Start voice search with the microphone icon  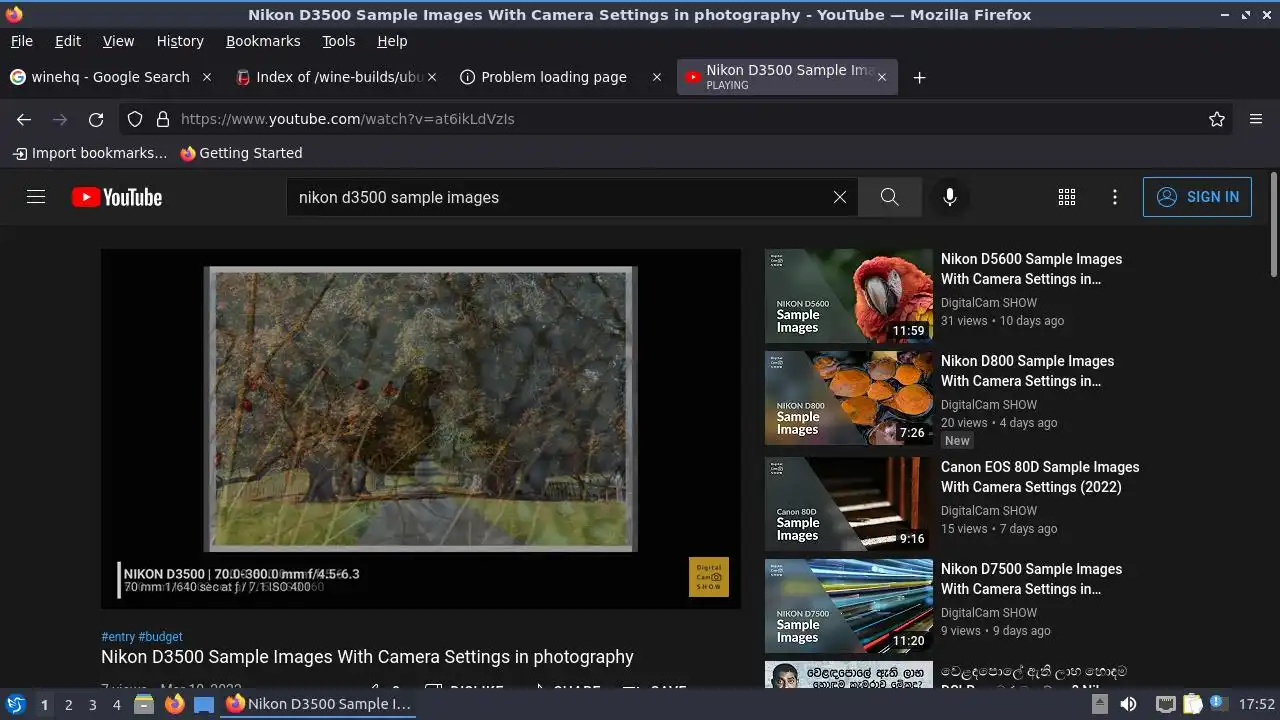coord(950,197)
